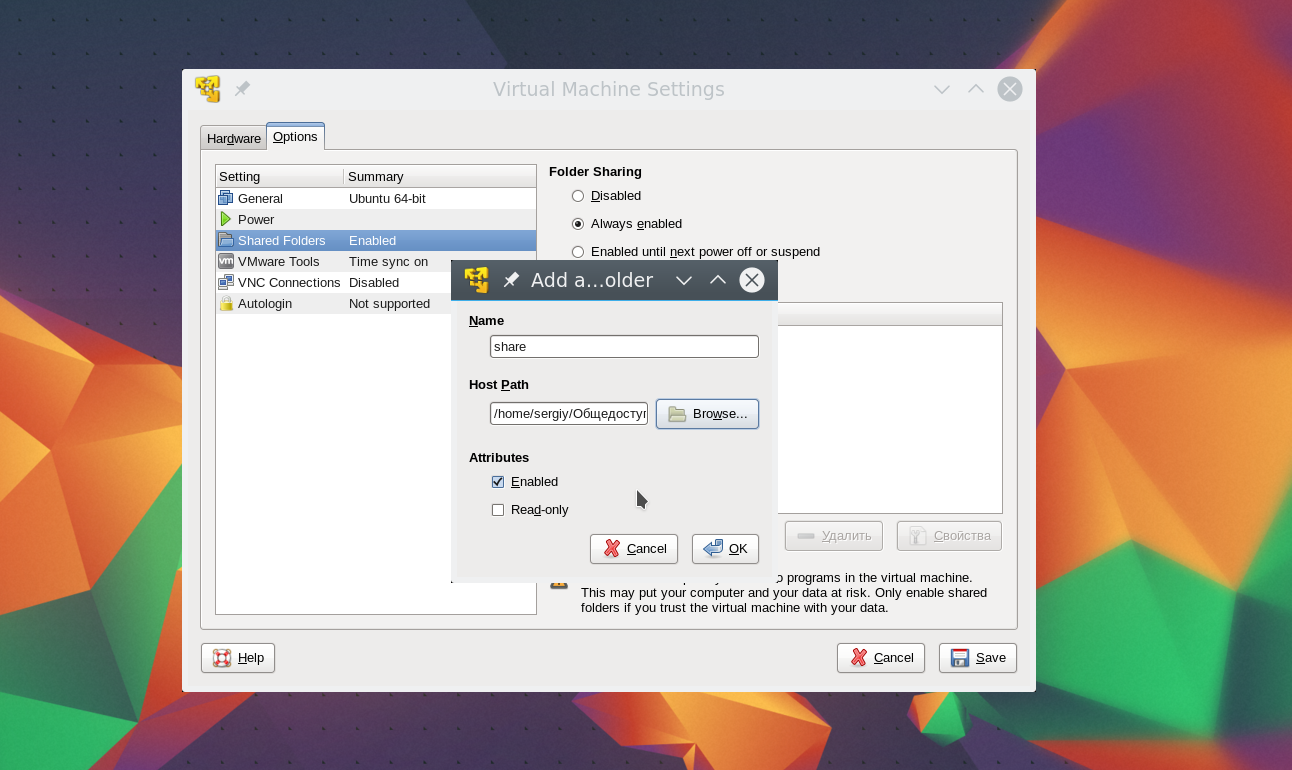Click down chevron in Virtual Machine Settings titlebar

(x=942, y=89)
